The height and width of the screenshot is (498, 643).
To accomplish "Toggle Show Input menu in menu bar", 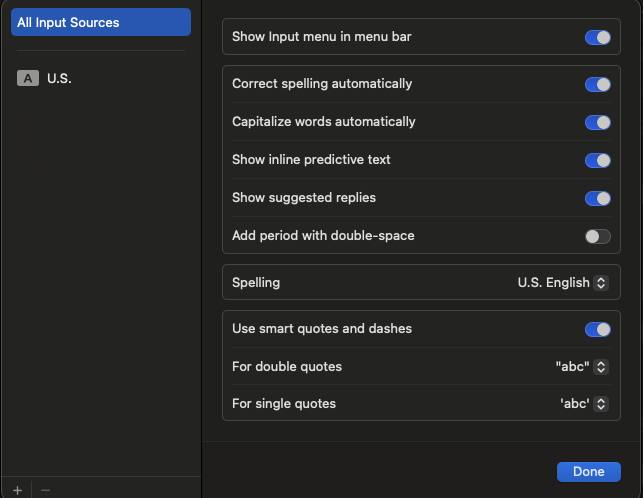I will 597,37.
